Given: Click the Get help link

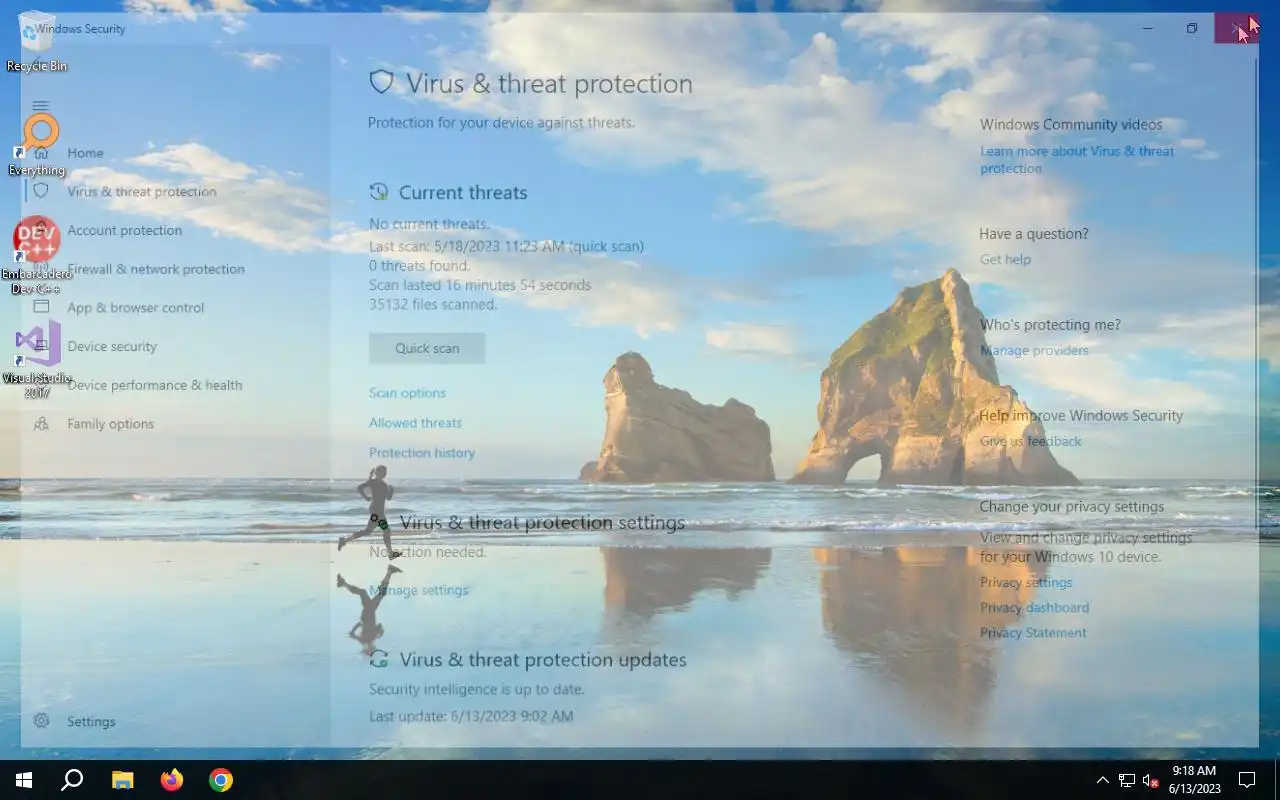Looking at the screenshot, I should coord(1005,259).
